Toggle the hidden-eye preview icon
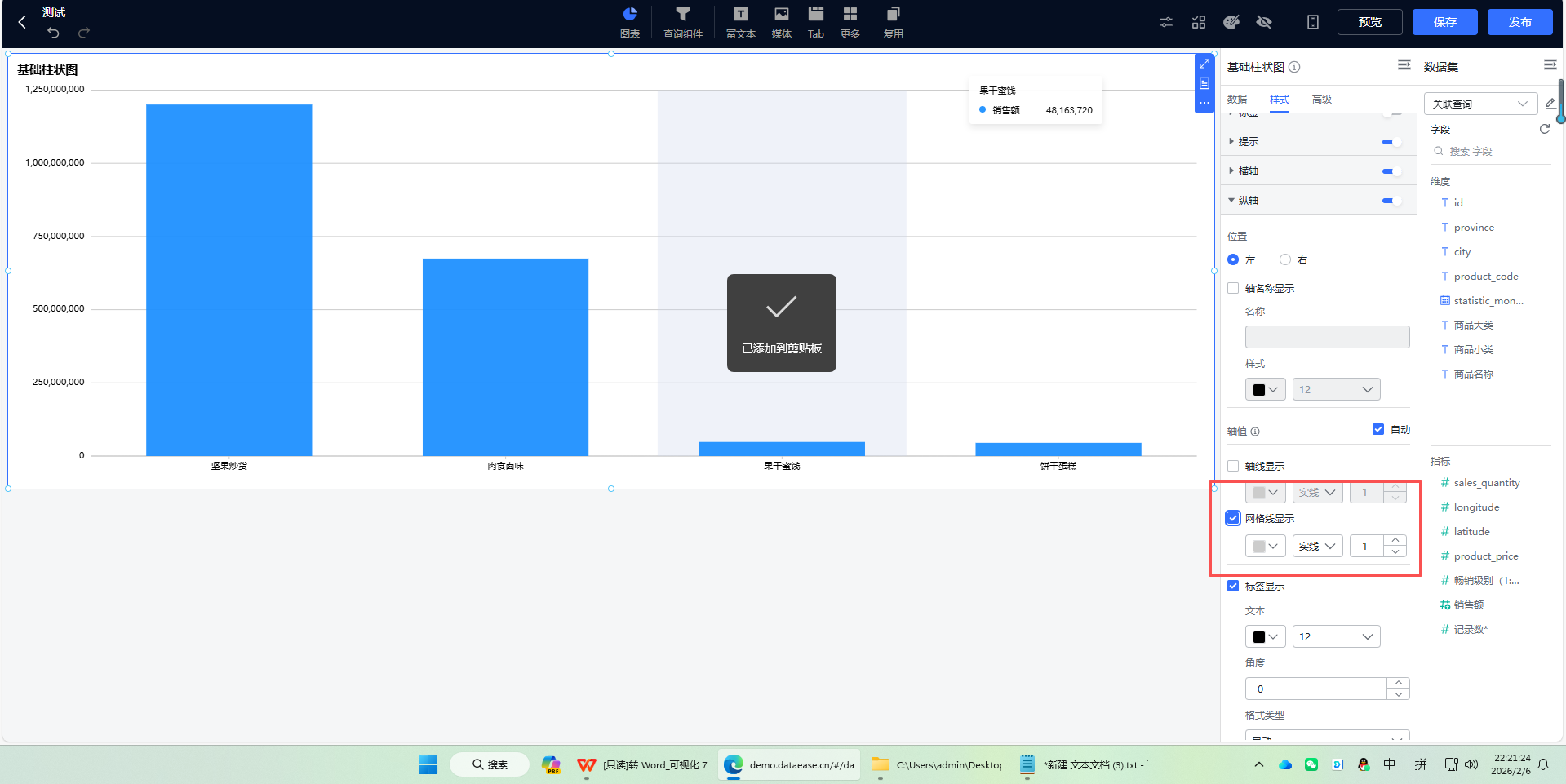 [1264, 22]
